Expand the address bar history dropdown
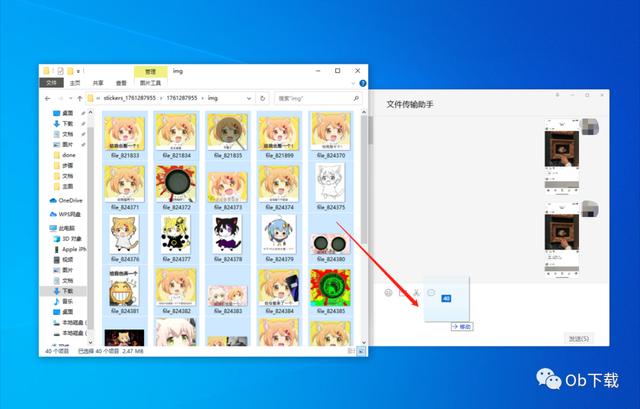Viewport: 640px width, 409px height. (x=249, y=98)
